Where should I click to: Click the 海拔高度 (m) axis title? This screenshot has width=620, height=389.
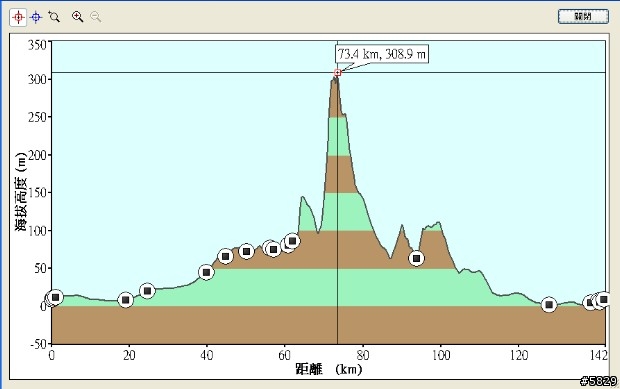[21, 192]
